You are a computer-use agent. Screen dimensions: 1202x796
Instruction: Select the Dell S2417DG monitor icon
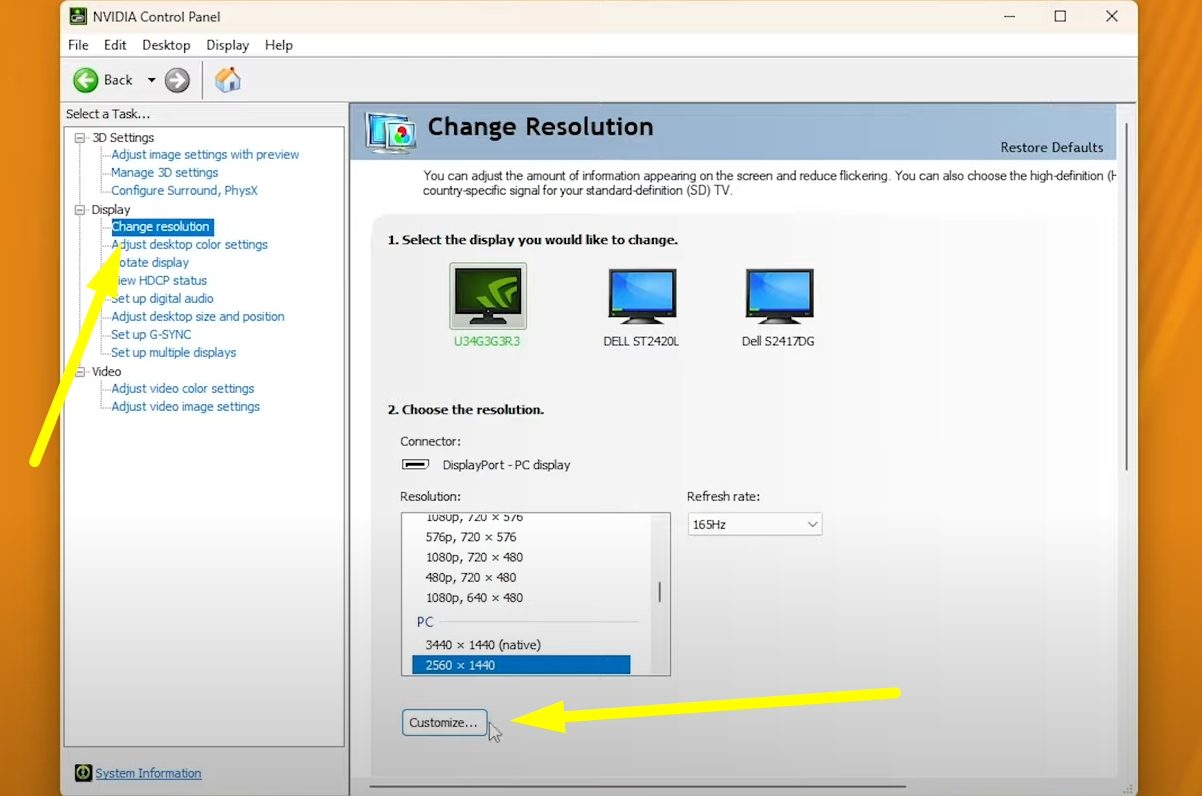pos(779,296)
